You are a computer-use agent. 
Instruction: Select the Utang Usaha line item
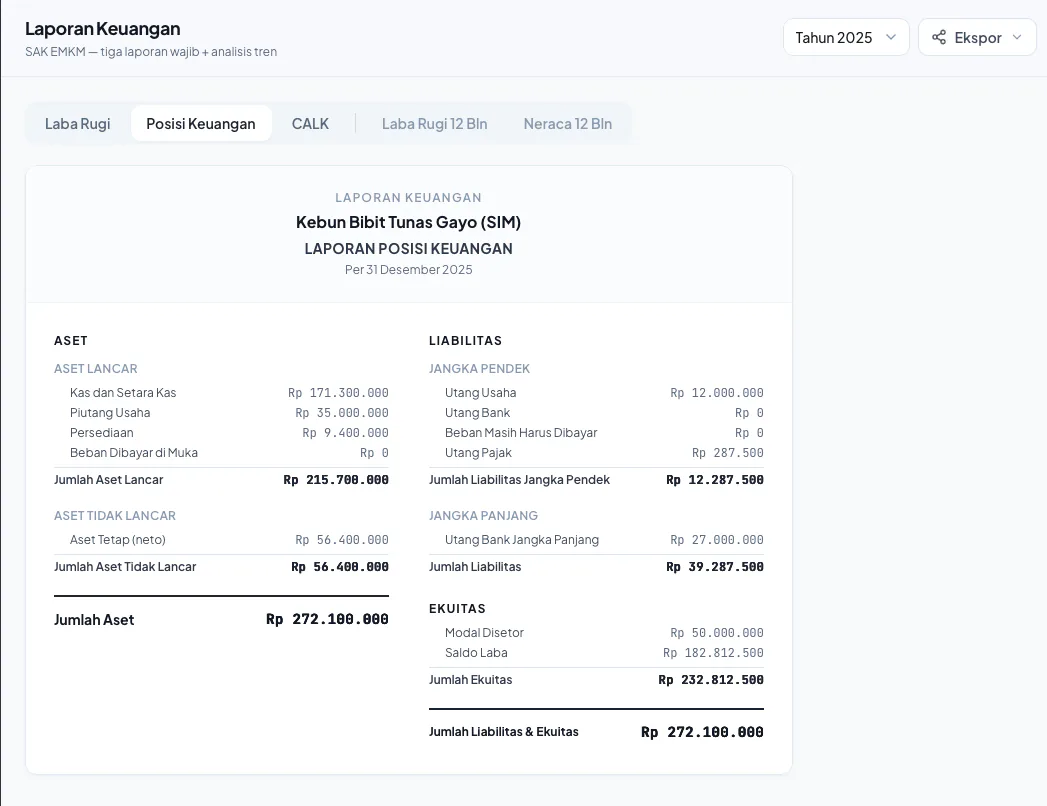(x=596, y=393)
